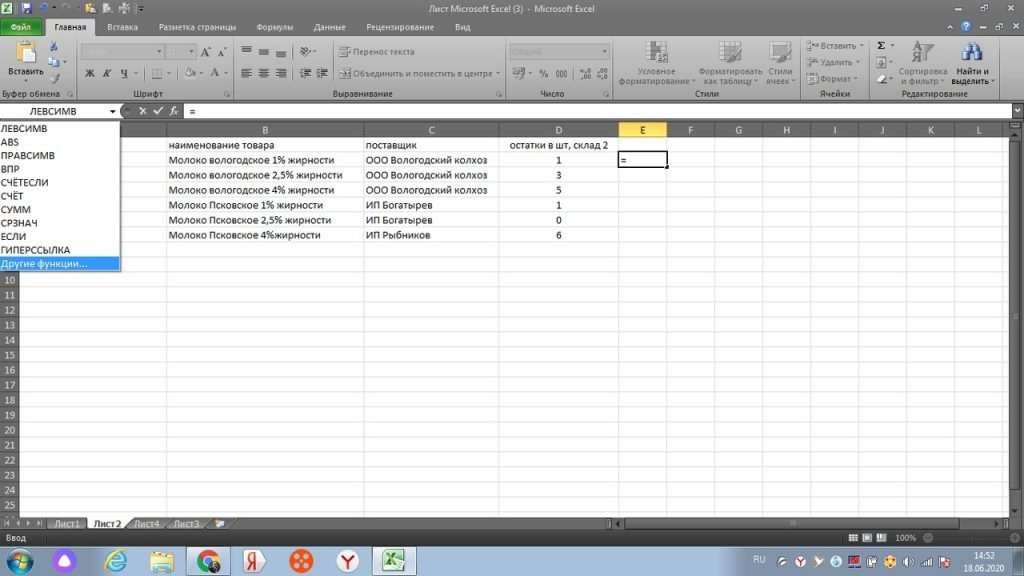Toggle align text right
Viewport: 1024px width, 576px height.
click(x=281, y=74)
